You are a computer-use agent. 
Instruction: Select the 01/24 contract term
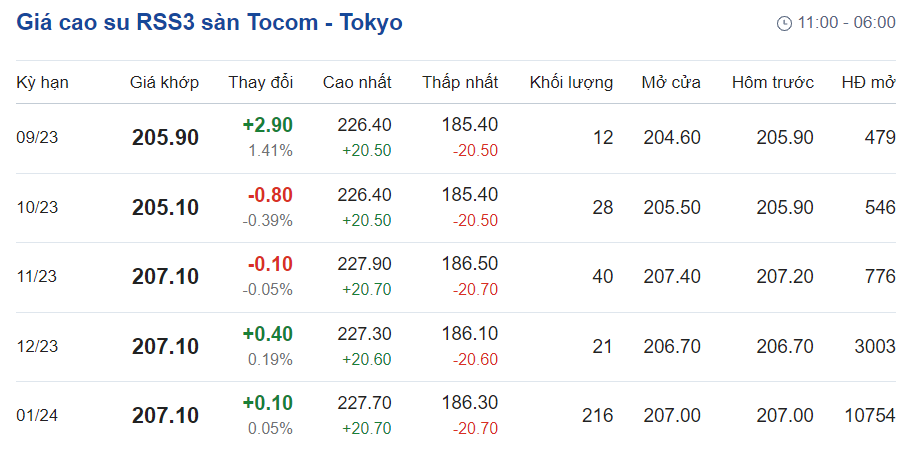tap(38, 415)
